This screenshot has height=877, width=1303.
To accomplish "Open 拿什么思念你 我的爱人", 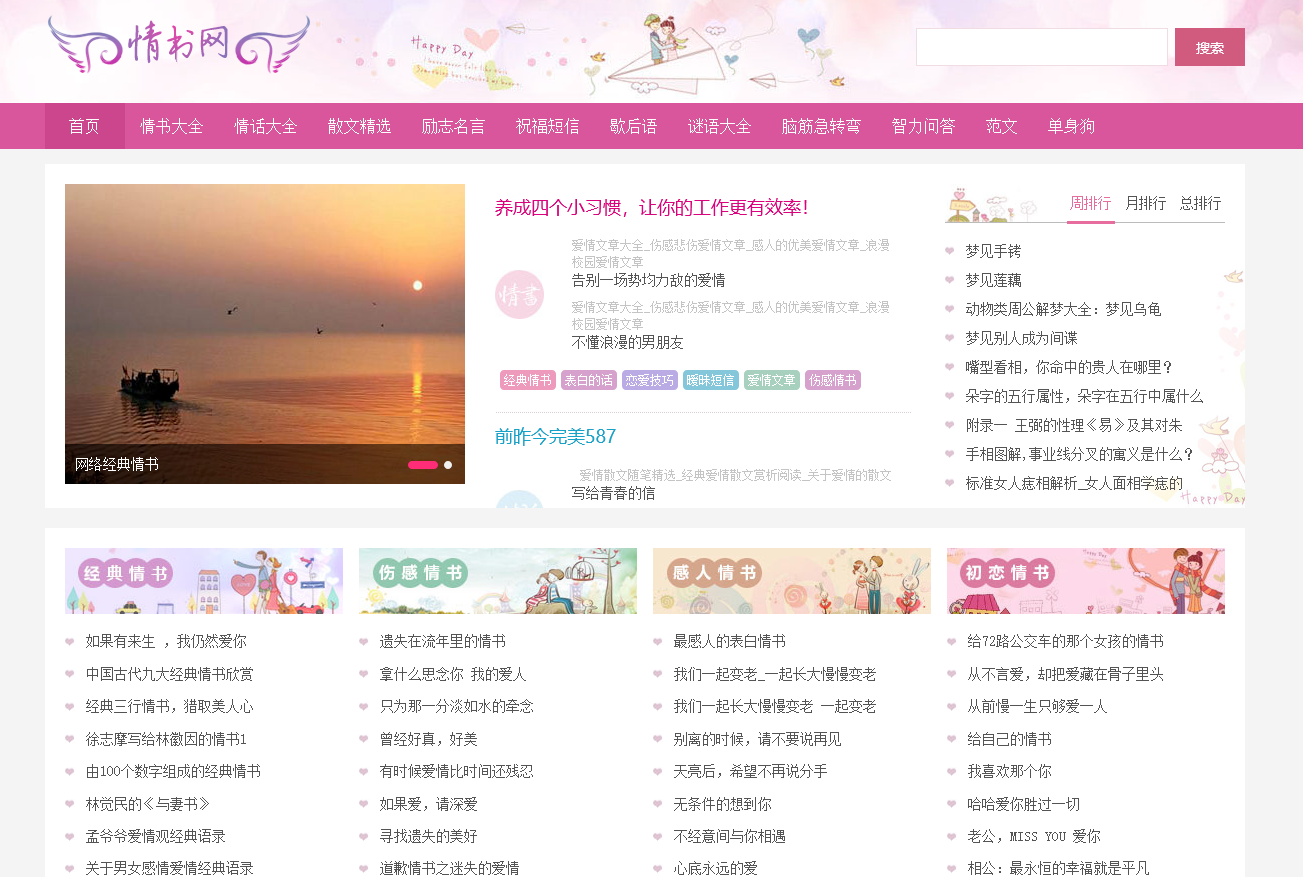I will pyautogui.click(x=453, y=674).
